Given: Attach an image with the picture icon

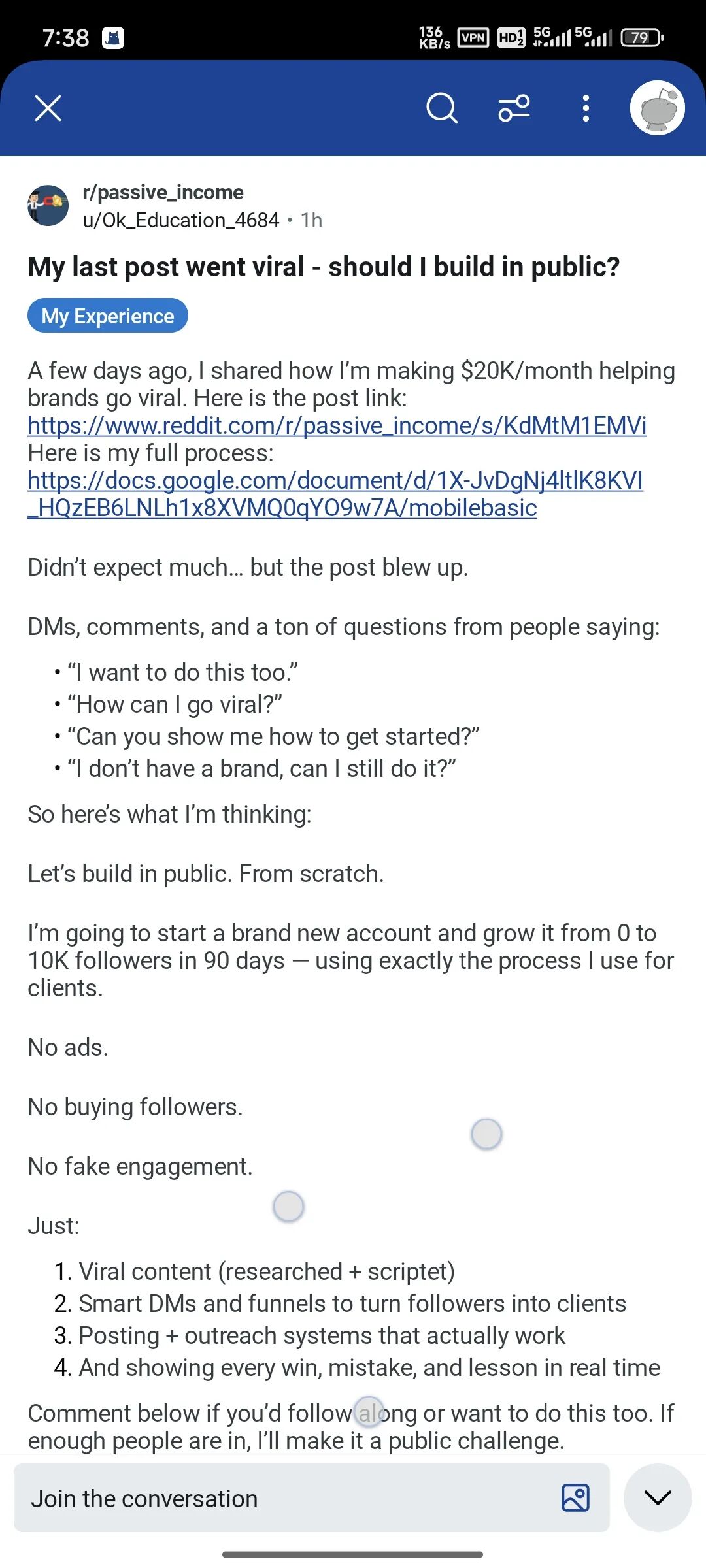Looking at the screenshot, I should 576,1498.
